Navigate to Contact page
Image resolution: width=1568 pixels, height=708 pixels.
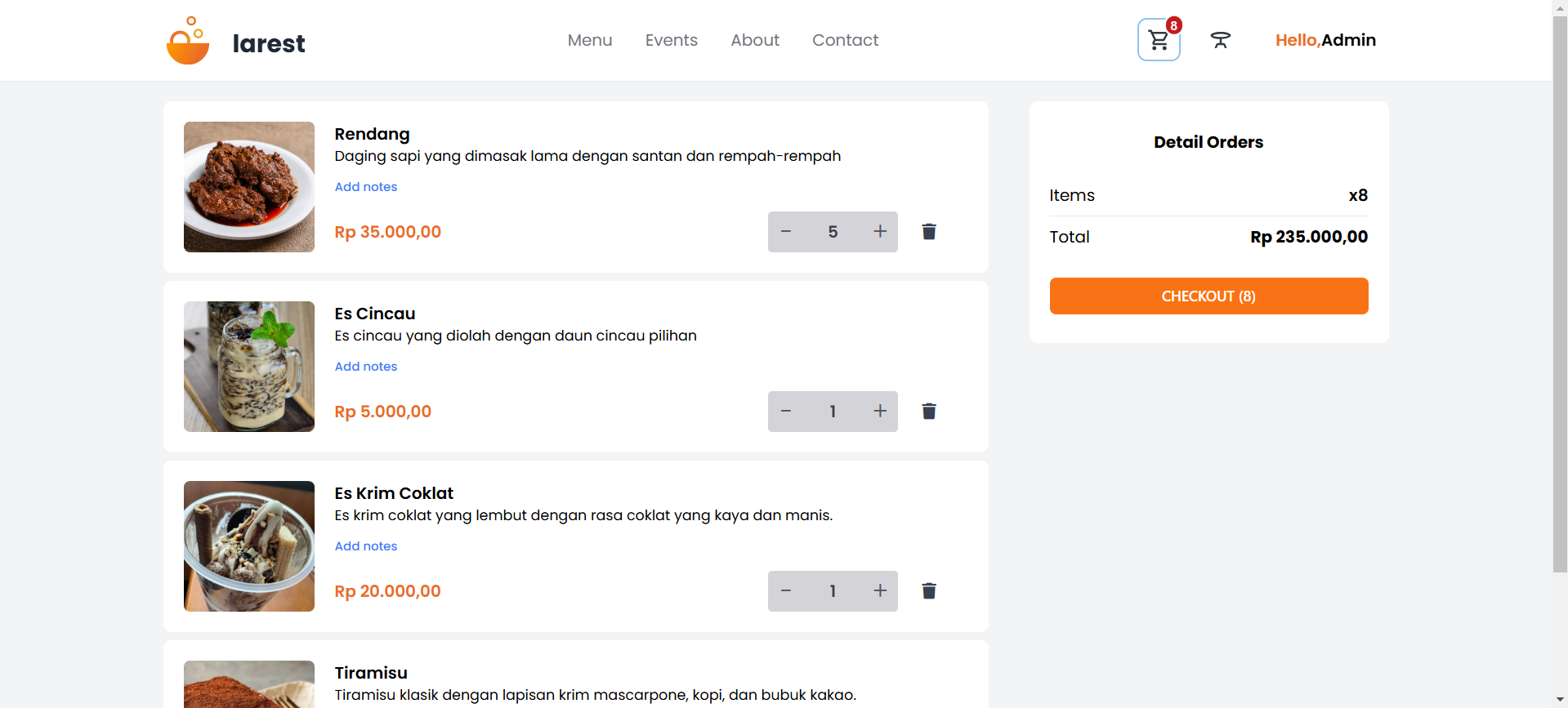pyautogui.click(x=845, y=40)
